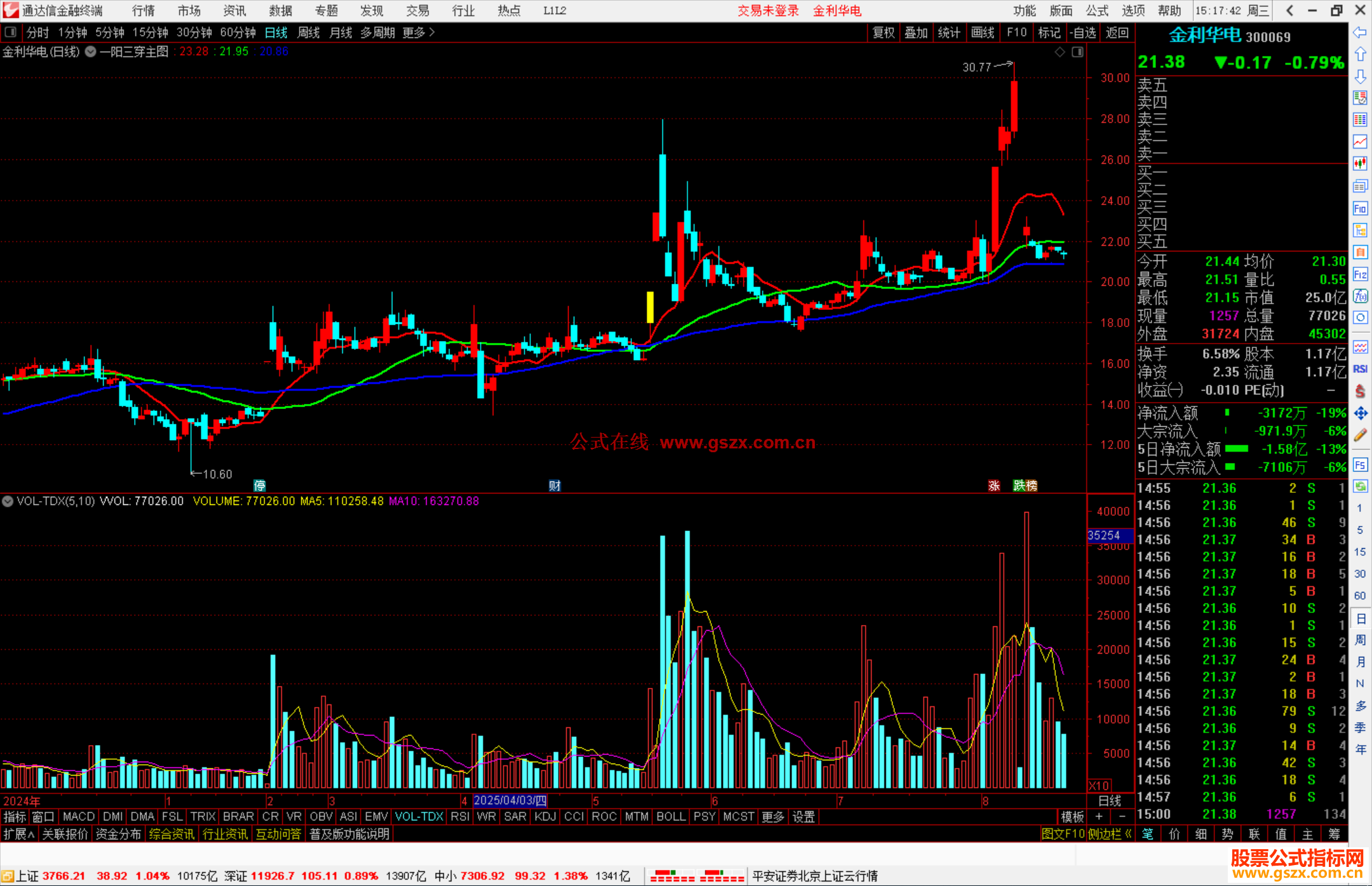Select sidebar period 周
This screenshot has width=1372, height=886.
pyautogui.click(x=1360, y=640)
